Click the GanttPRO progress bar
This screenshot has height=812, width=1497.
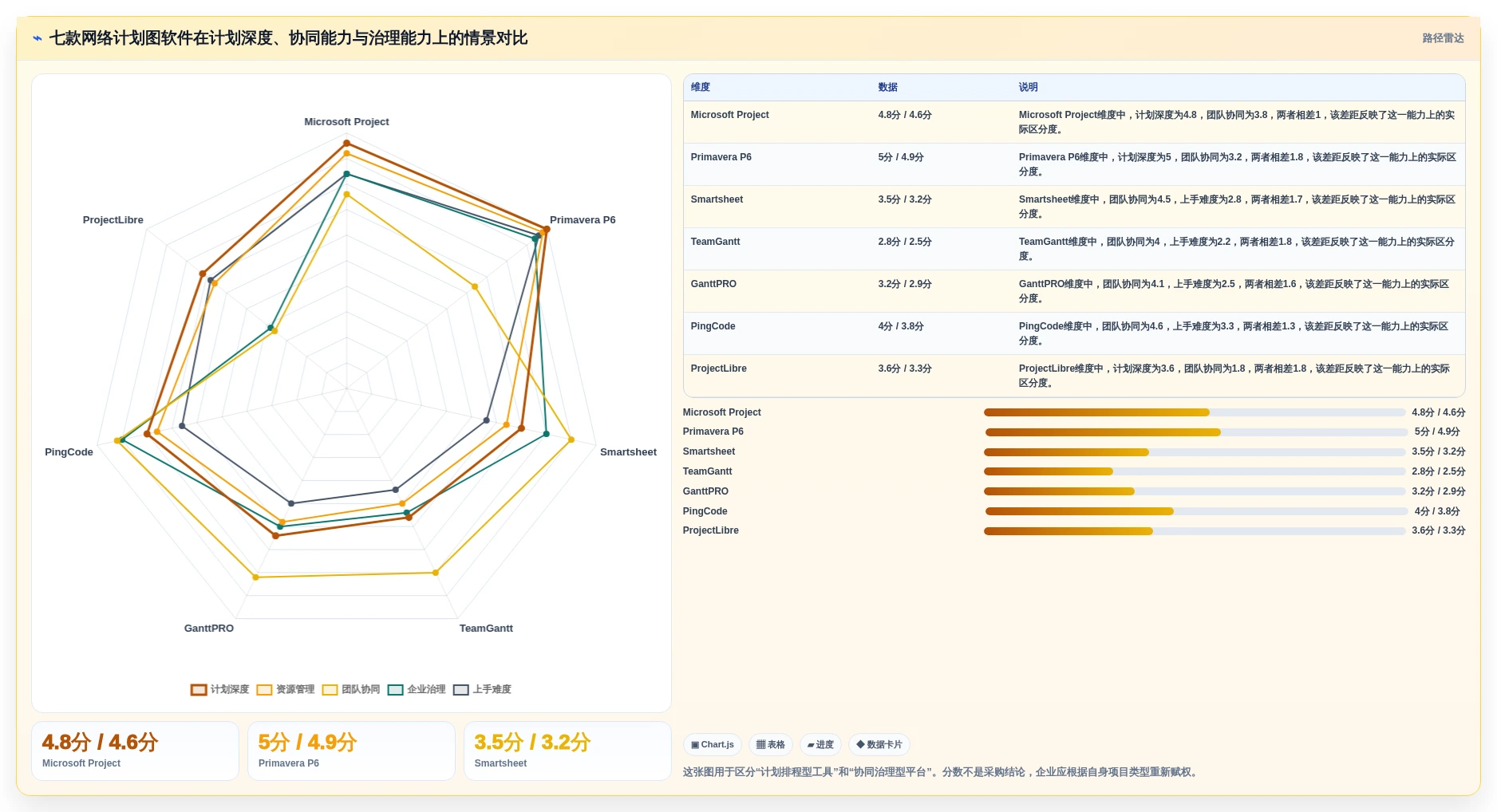[x=1195, y=491]
